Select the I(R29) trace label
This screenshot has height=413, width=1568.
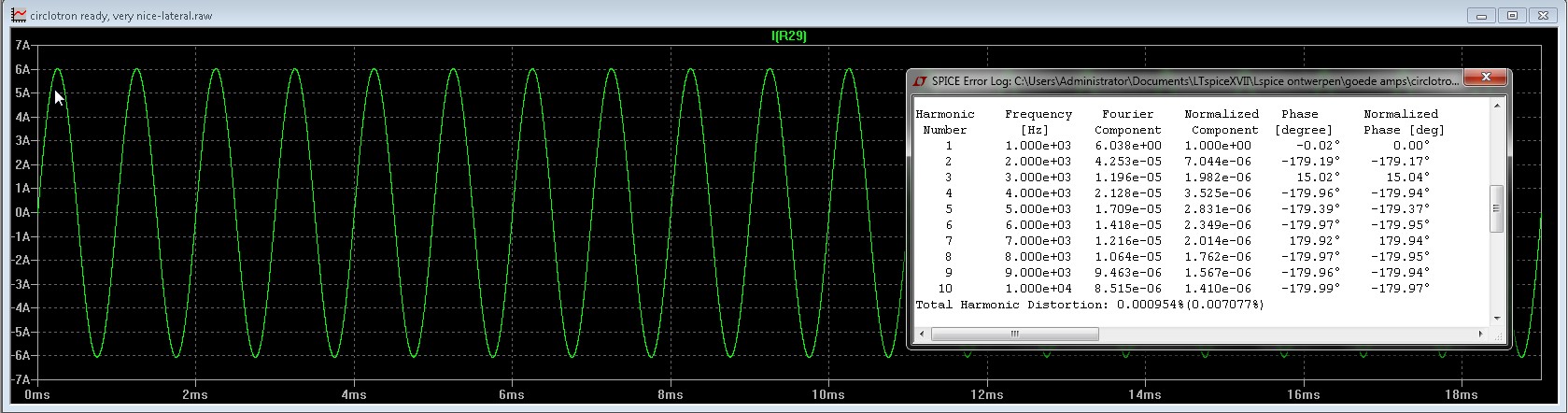[x=789, y=36]
